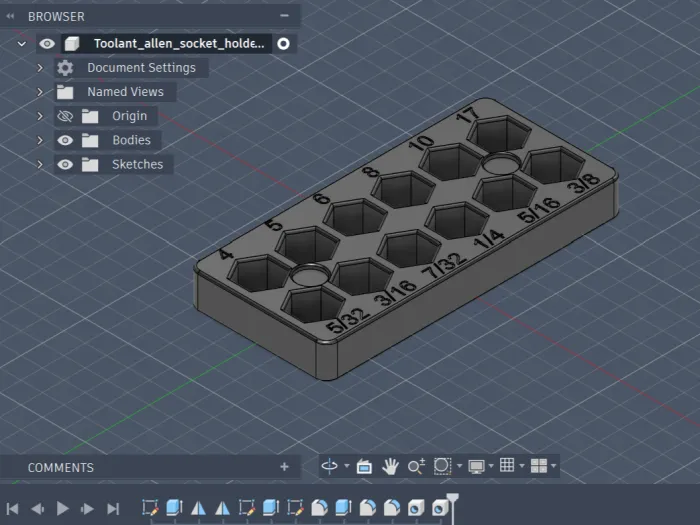Click the Sketches folder icon
The width and height of the screenshot is (700, 525).
(x=90, y=164)
